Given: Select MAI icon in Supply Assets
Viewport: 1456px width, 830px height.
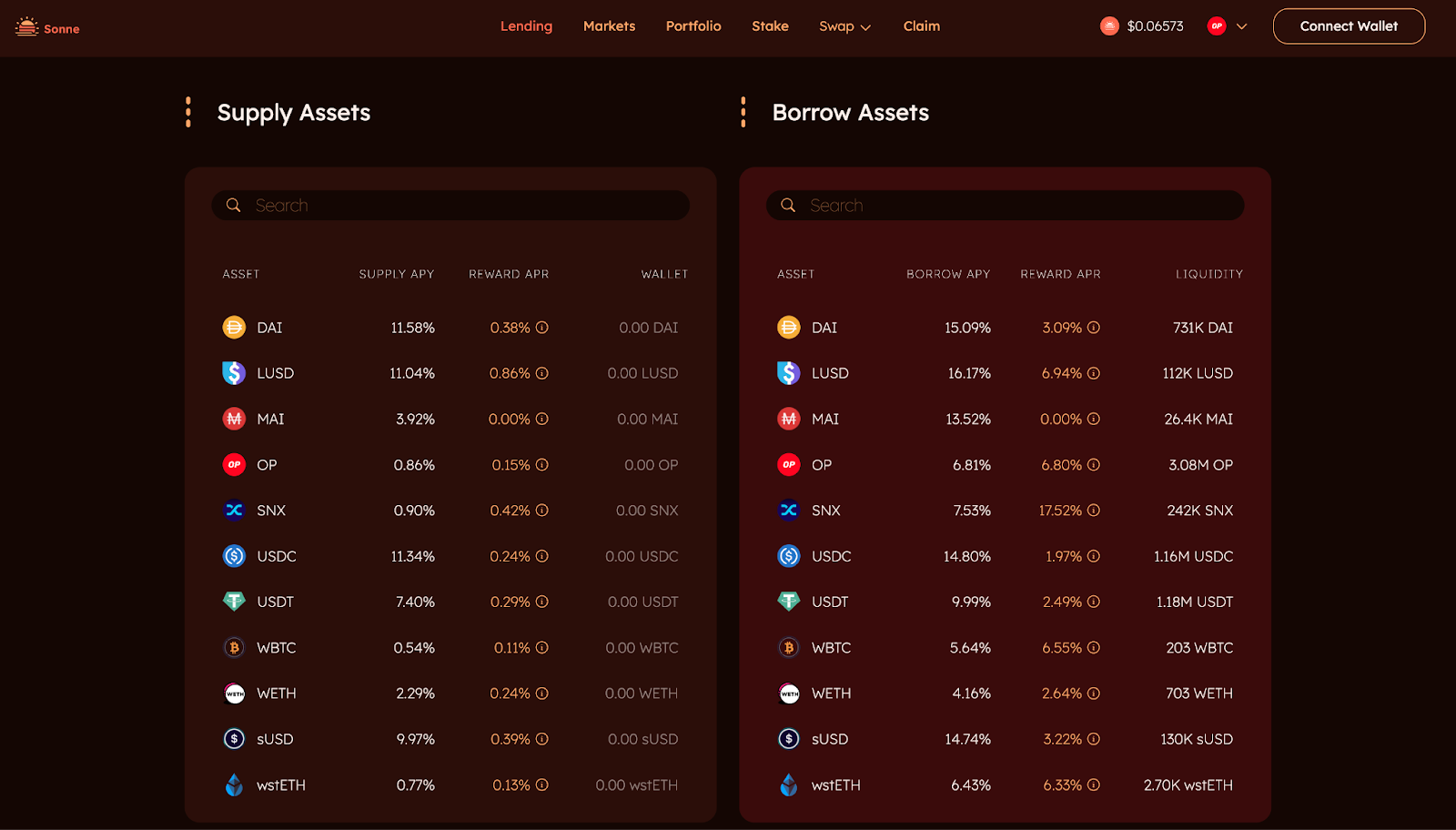Looking at the screenshot, I should tap(234, 419).
